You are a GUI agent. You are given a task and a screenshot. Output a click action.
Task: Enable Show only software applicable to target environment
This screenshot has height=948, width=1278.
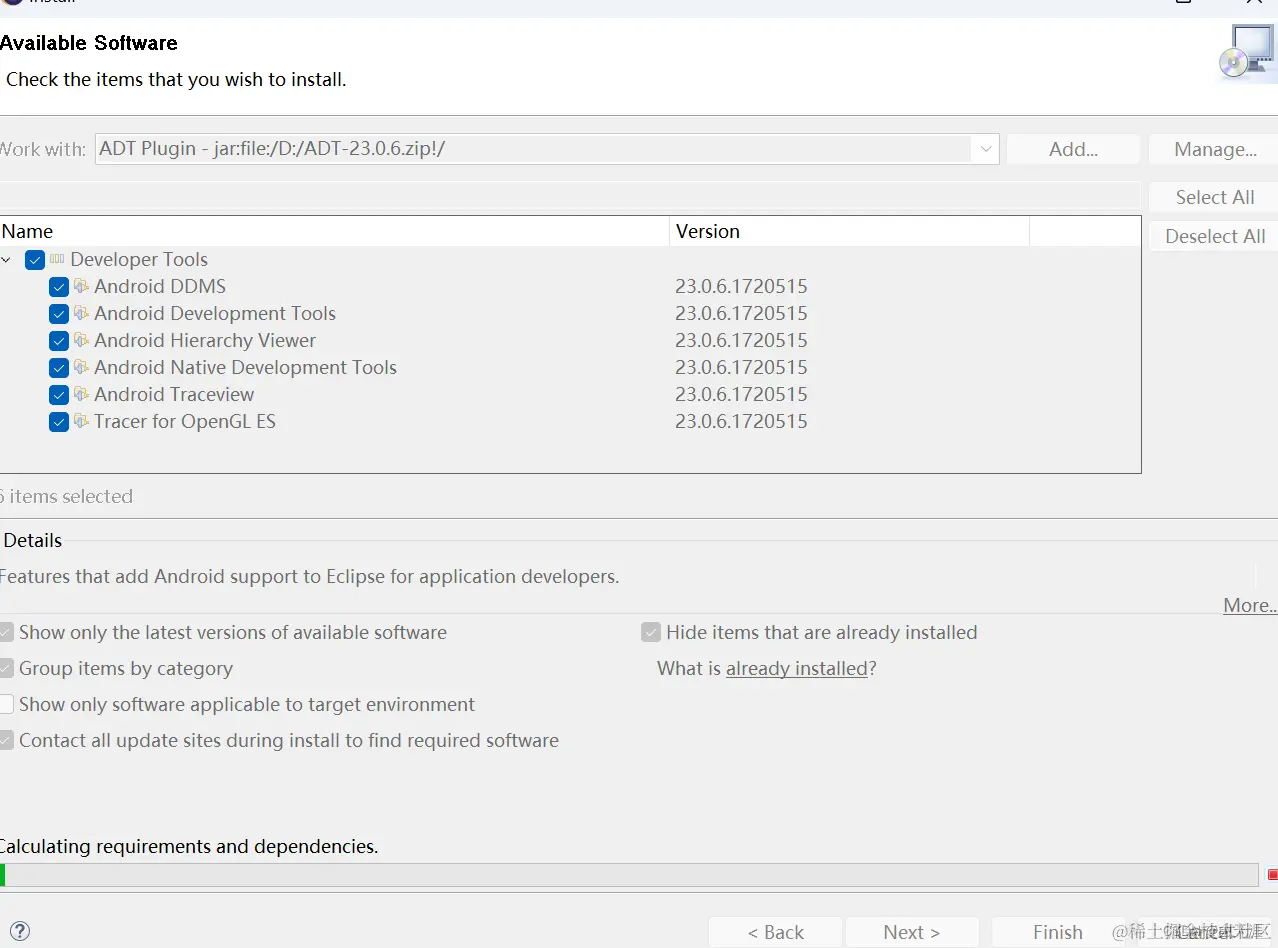click(6, 705)
